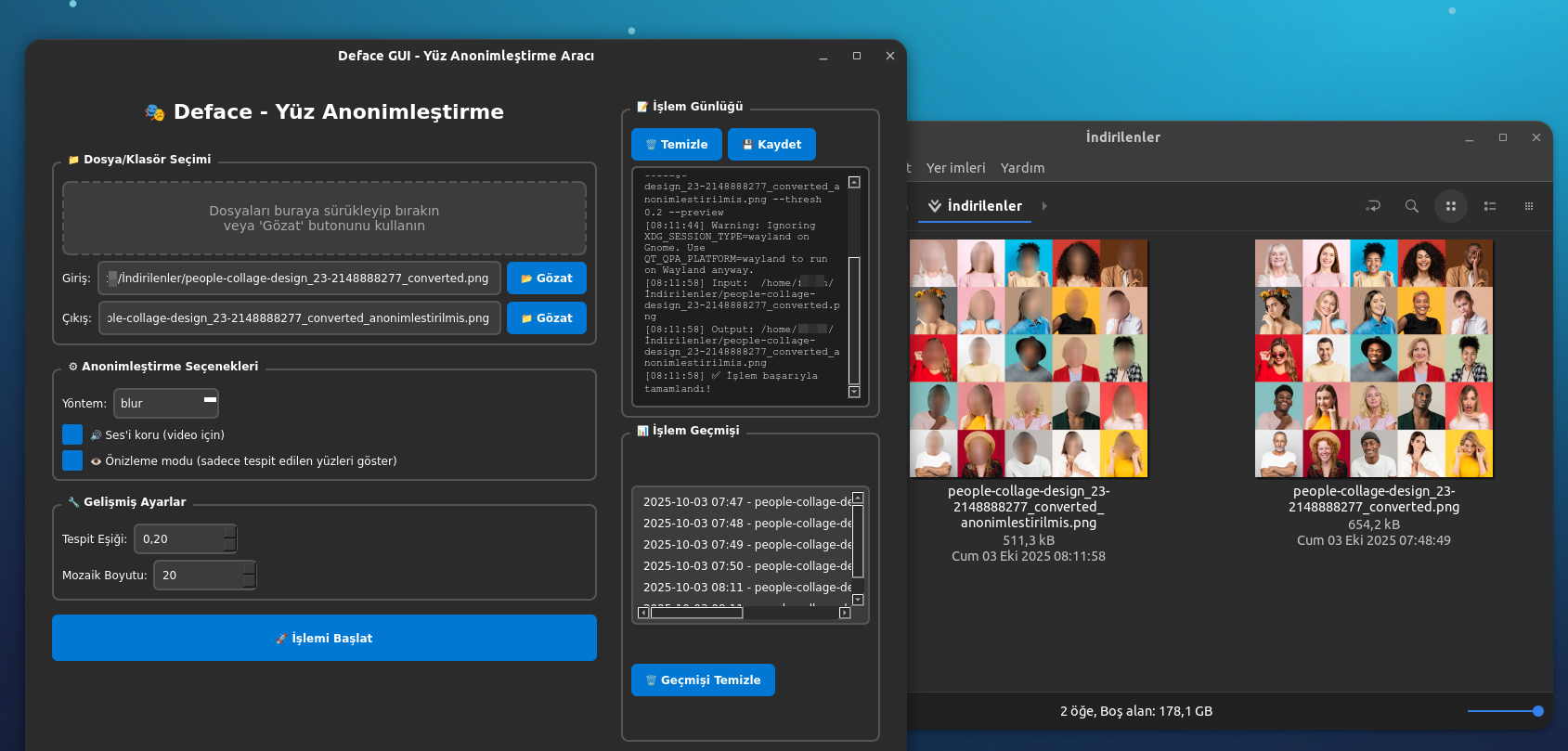This screenshot has height=751, width=1568.
Task: Open the Yöntem blur dropdown
Action: (x=166, y=404)
